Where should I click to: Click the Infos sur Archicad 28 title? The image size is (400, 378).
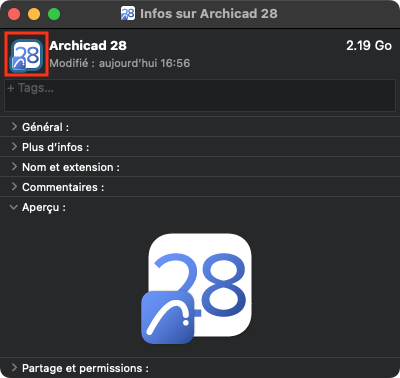coord(209,14)
